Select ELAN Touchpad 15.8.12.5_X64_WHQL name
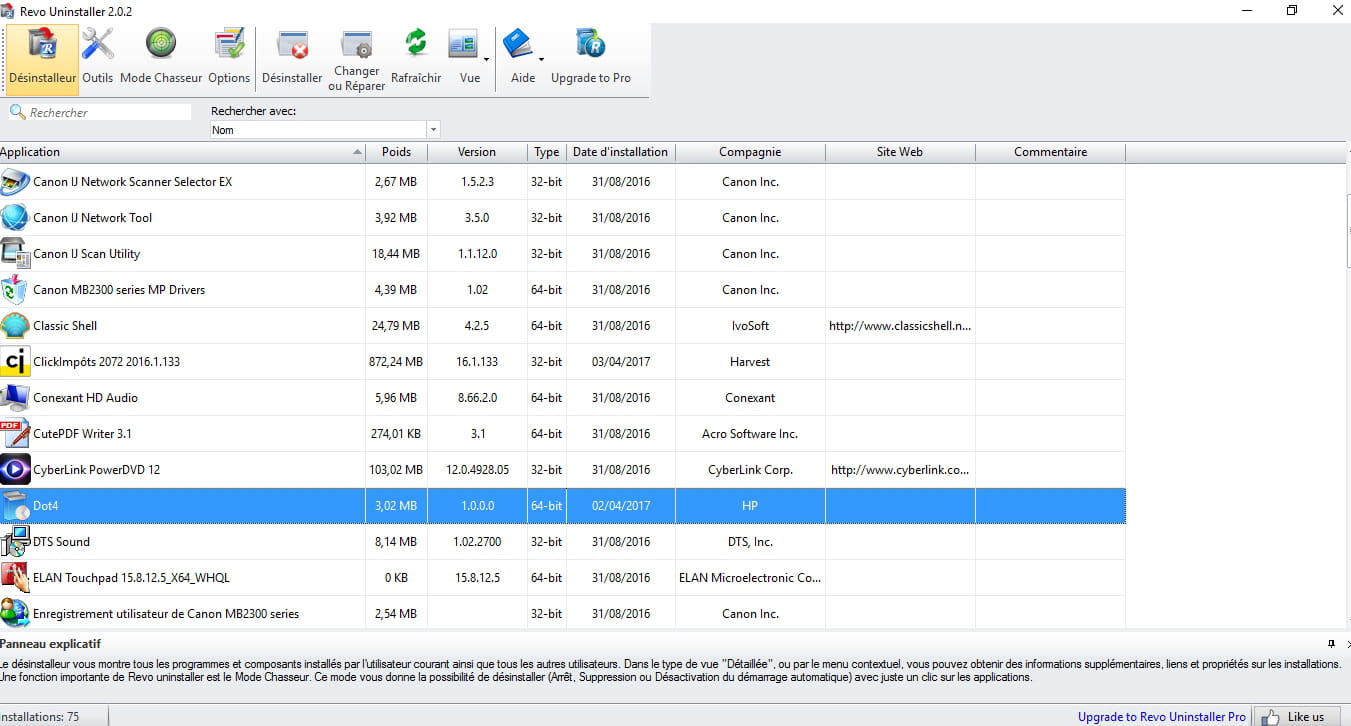The image size is (1351, 726). (132, 578)
